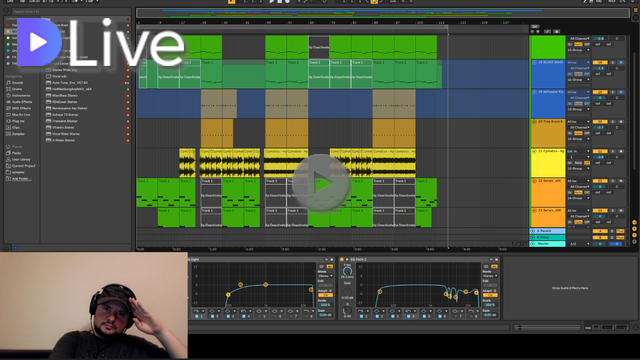Select Renaissance Axx Stereo plug-in
The image size is (640, 360).
pyautogui.click(x=70, y=108)
